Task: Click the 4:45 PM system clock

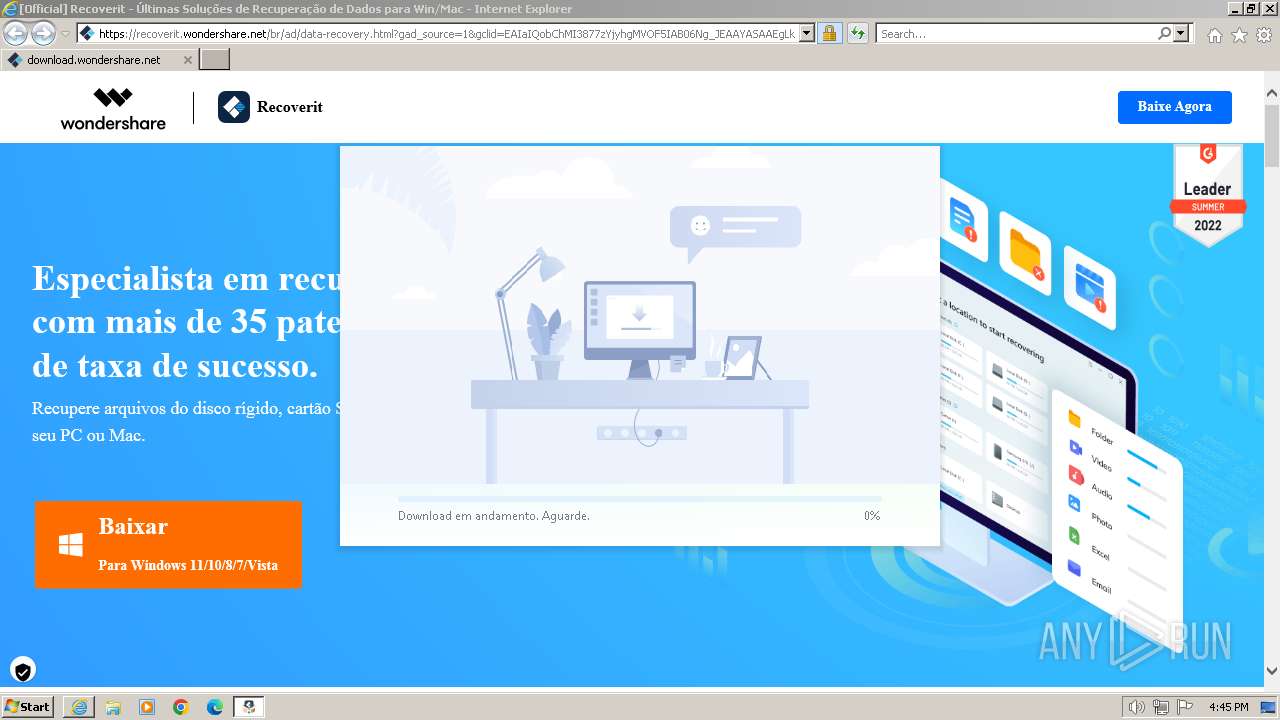Action: point(1228,707)
